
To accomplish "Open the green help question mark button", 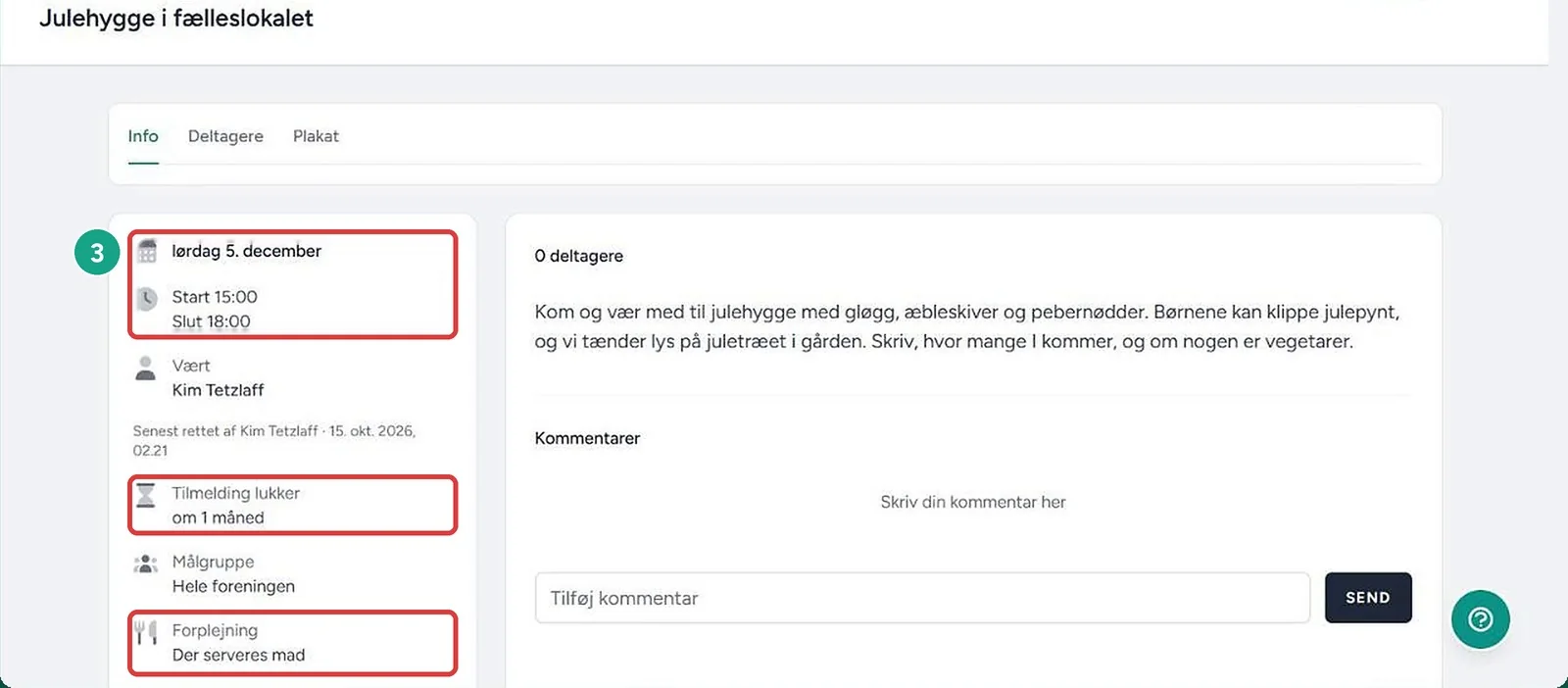I will tap(1480, 619).
